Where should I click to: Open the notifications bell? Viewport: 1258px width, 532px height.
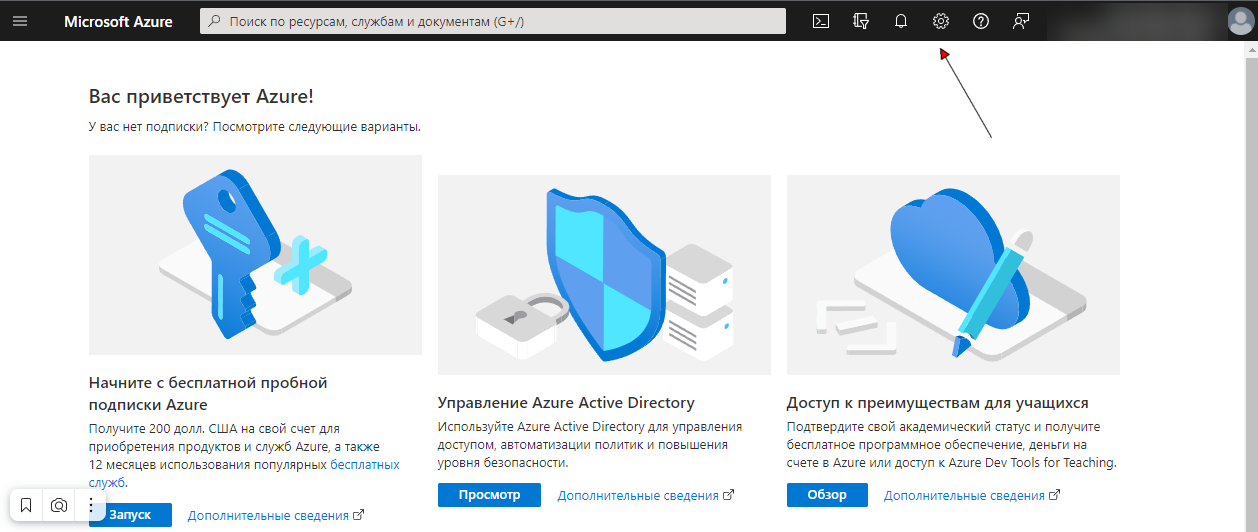point(901,21)
